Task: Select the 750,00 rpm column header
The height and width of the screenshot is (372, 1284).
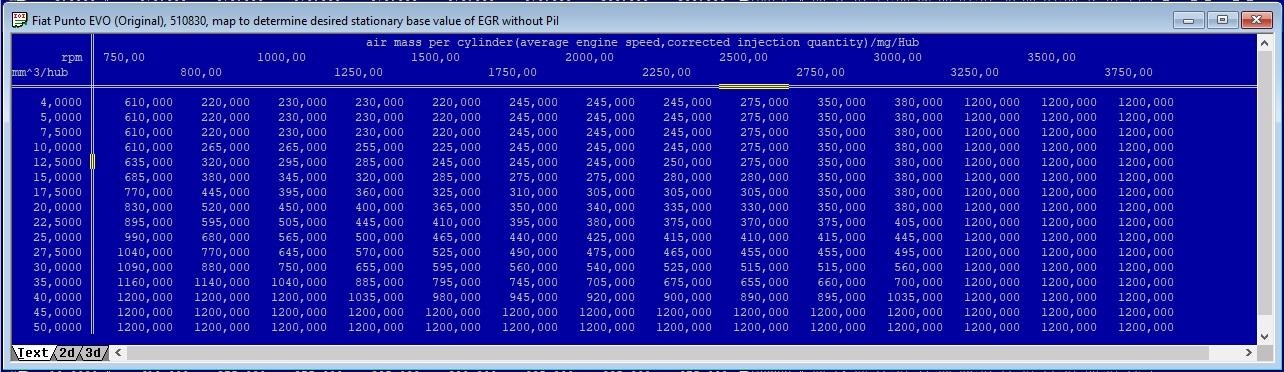Action: (124, 57)
